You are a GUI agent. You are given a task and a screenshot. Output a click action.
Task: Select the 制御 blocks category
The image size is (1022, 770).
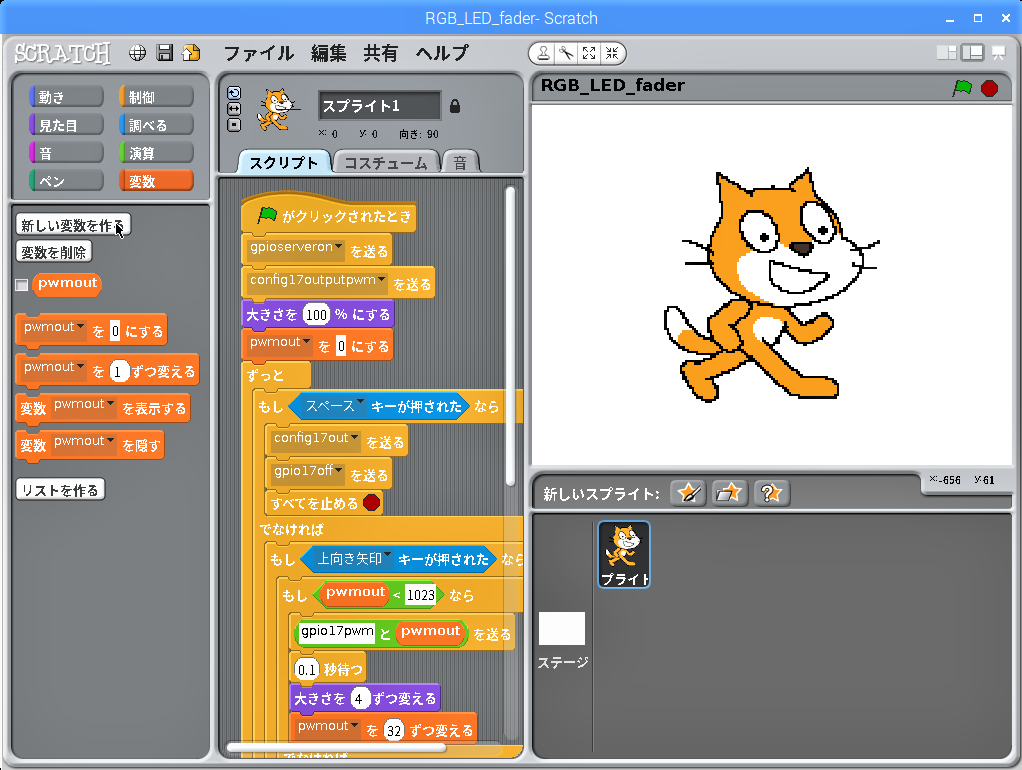pyautogui.click(x=156, y=97)
